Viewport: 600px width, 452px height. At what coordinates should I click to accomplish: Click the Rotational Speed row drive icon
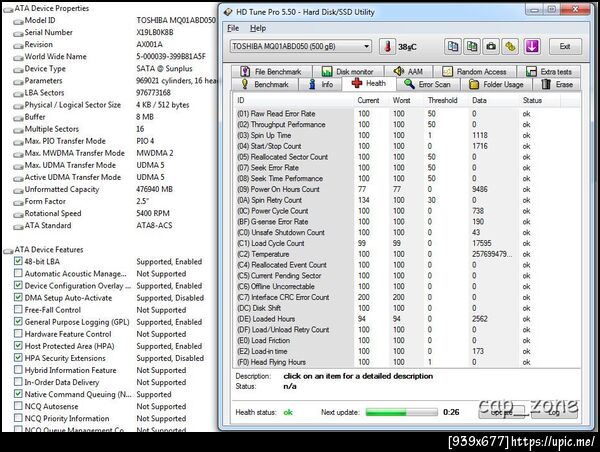pos(18,215)
